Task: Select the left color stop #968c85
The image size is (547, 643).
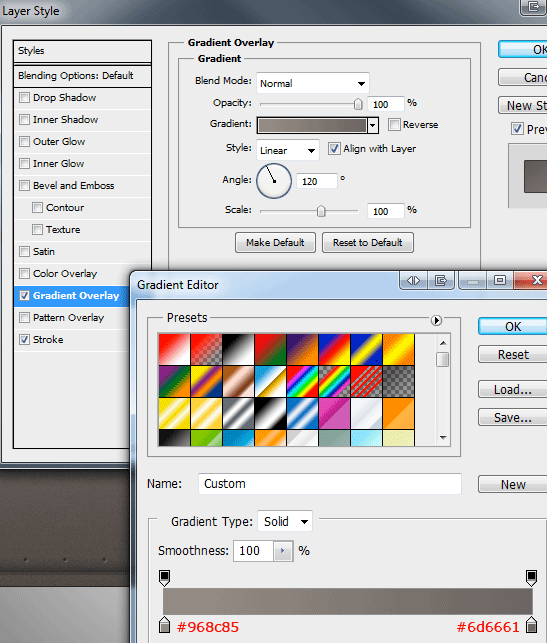Action: (x=164, y=625)
